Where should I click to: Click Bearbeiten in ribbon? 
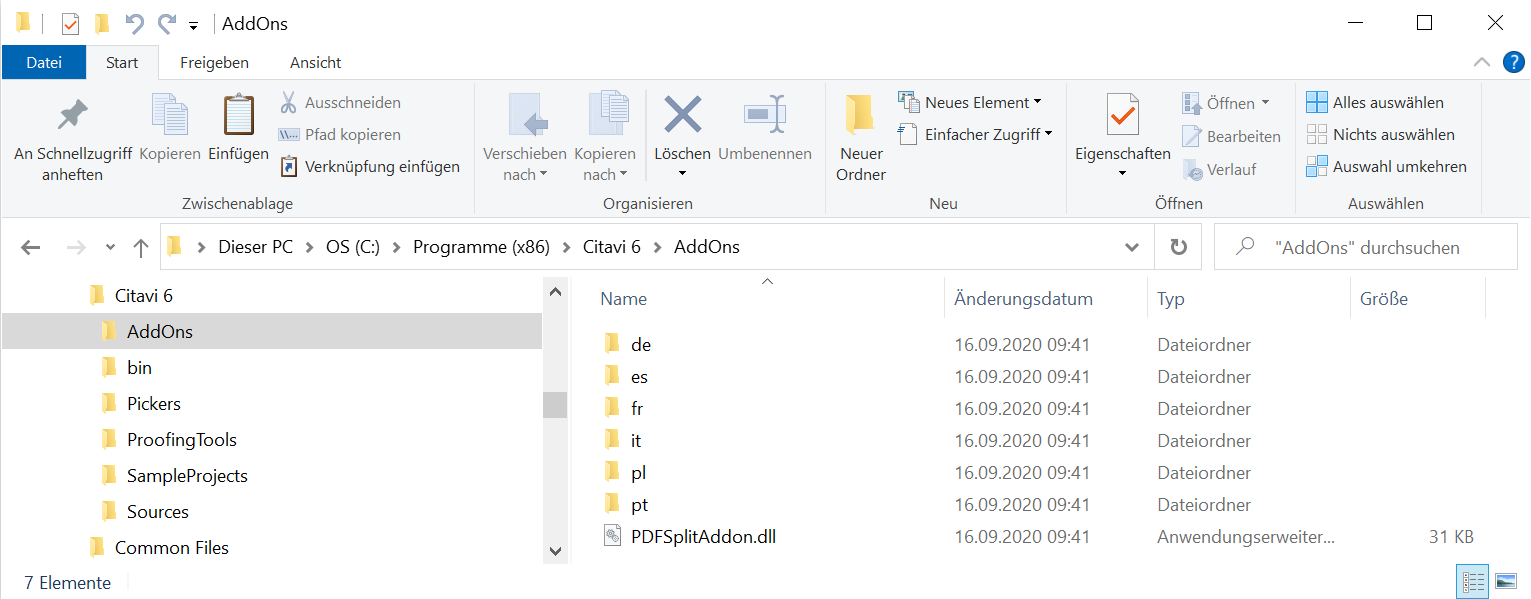[x=1231, y=136]
